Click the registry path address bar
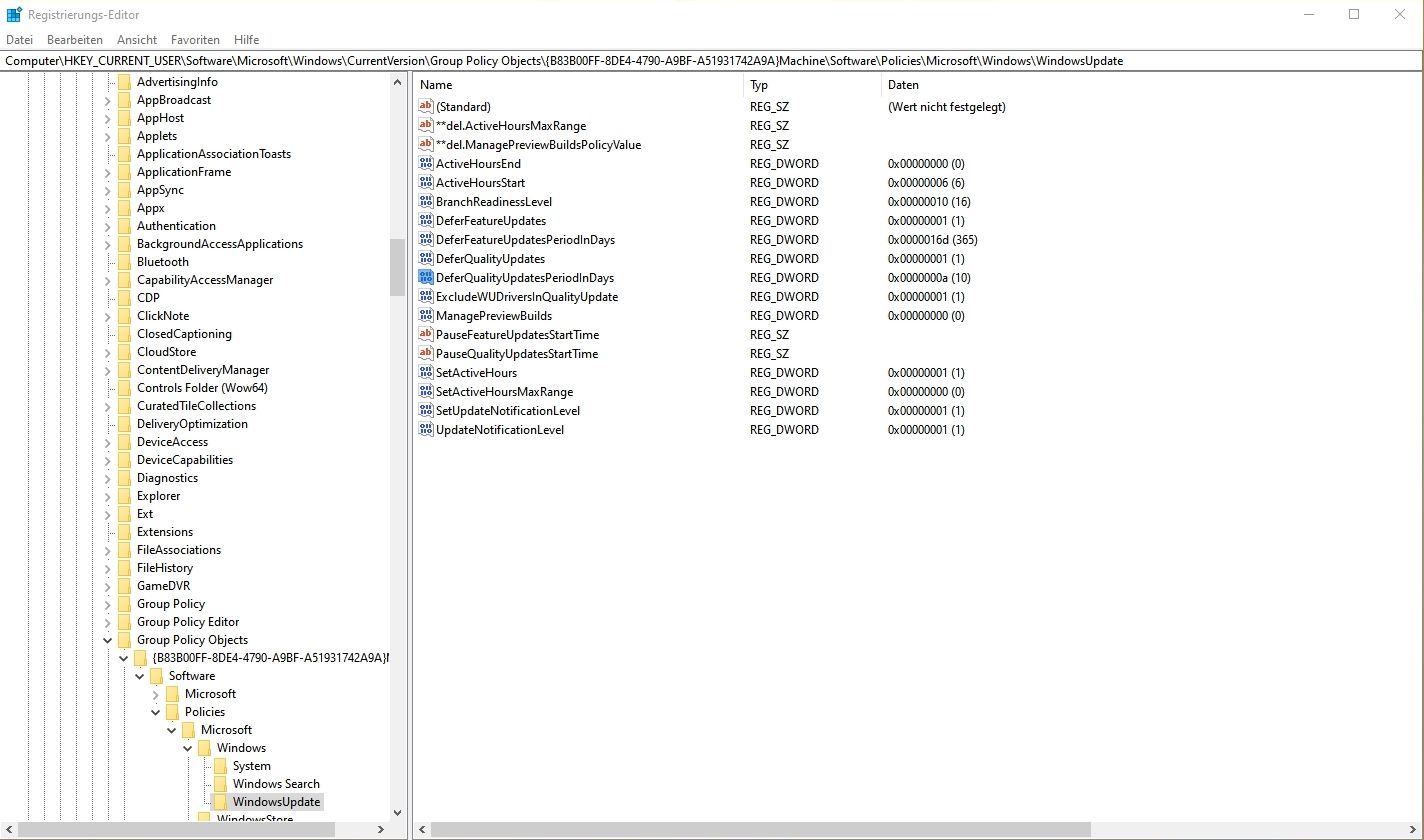This screenshot has height=840, width=1424. (x=711, y=61)
